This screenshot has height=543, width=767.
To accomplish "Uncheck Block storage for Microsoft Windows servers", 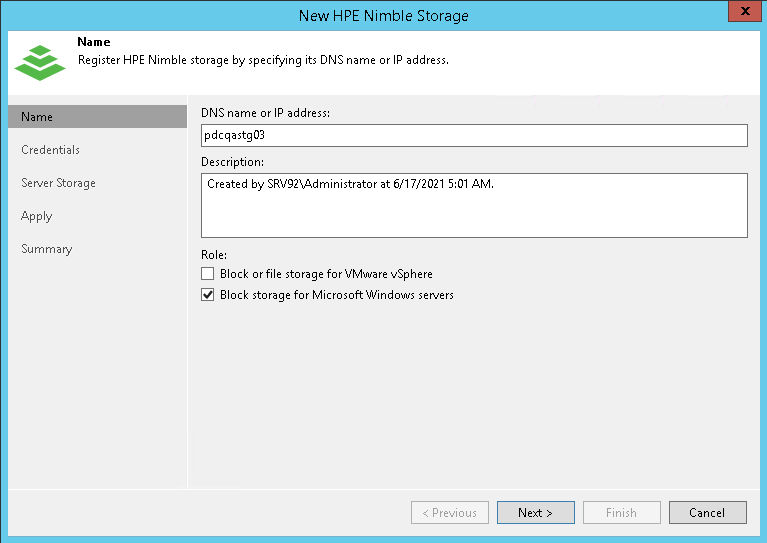I will click(x=208, y=295).
